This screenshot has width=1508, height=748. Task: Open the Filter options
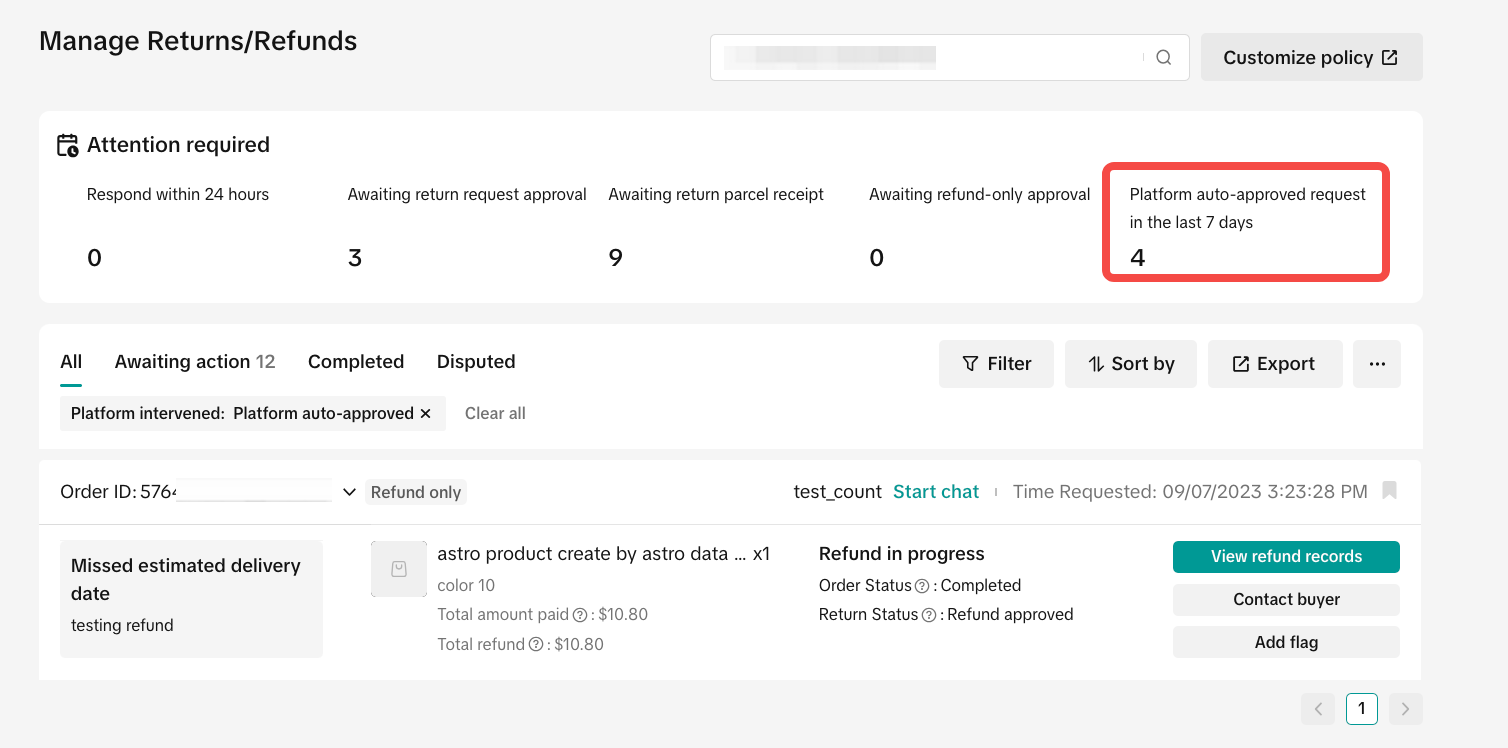coord(996,364)
